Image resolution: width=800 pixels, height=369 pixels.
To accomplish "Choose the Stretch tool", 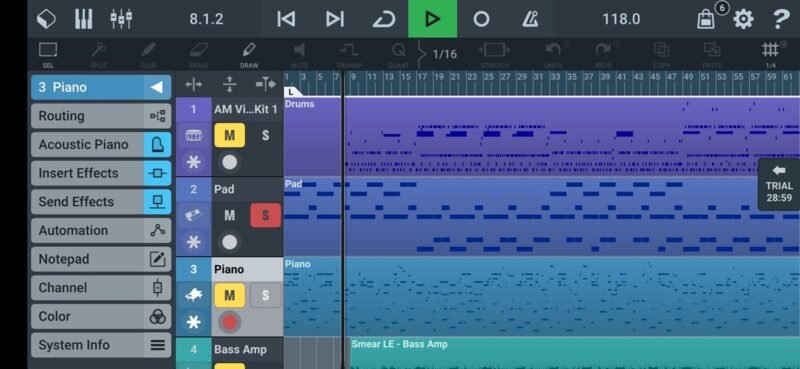I will coord(494,55).
